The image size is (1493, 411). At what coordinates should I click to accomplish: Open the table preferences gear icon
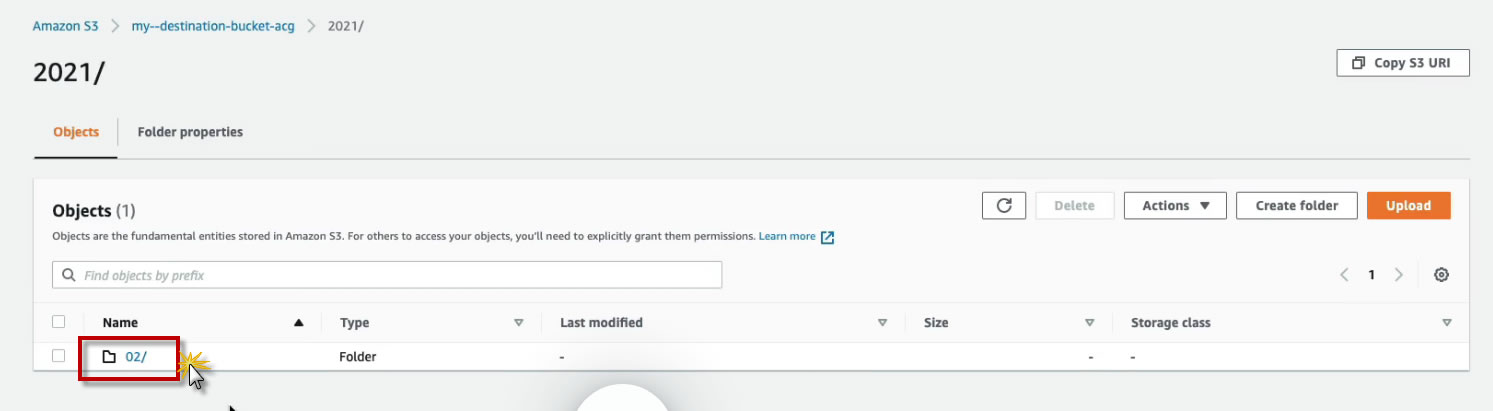(x=1441, y=275)
